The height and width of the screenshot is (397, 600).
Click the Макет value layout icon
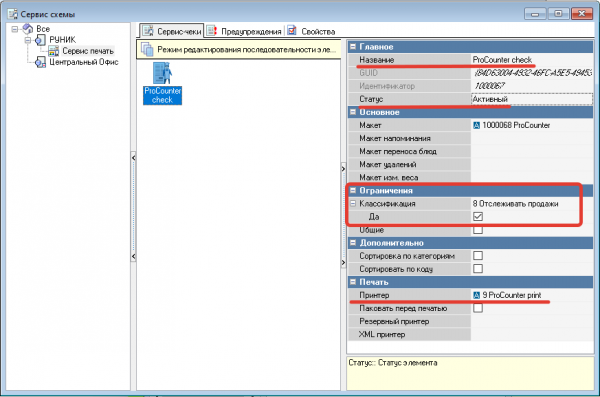tap(476, 125)
